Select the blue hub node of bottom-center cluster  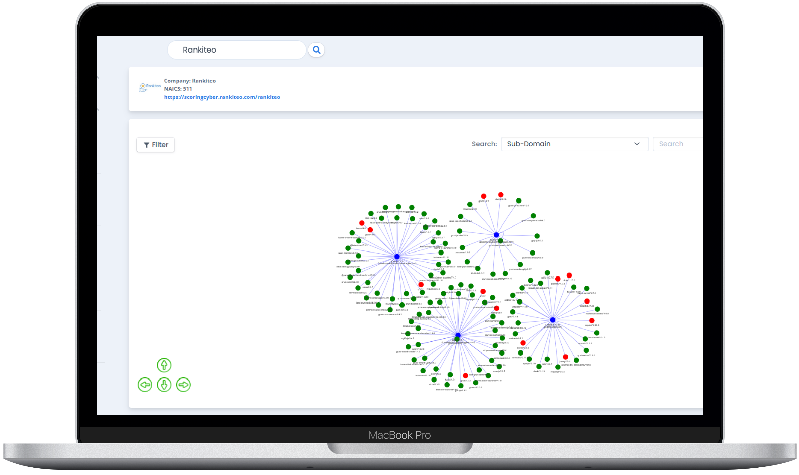[x=457, y=335]
